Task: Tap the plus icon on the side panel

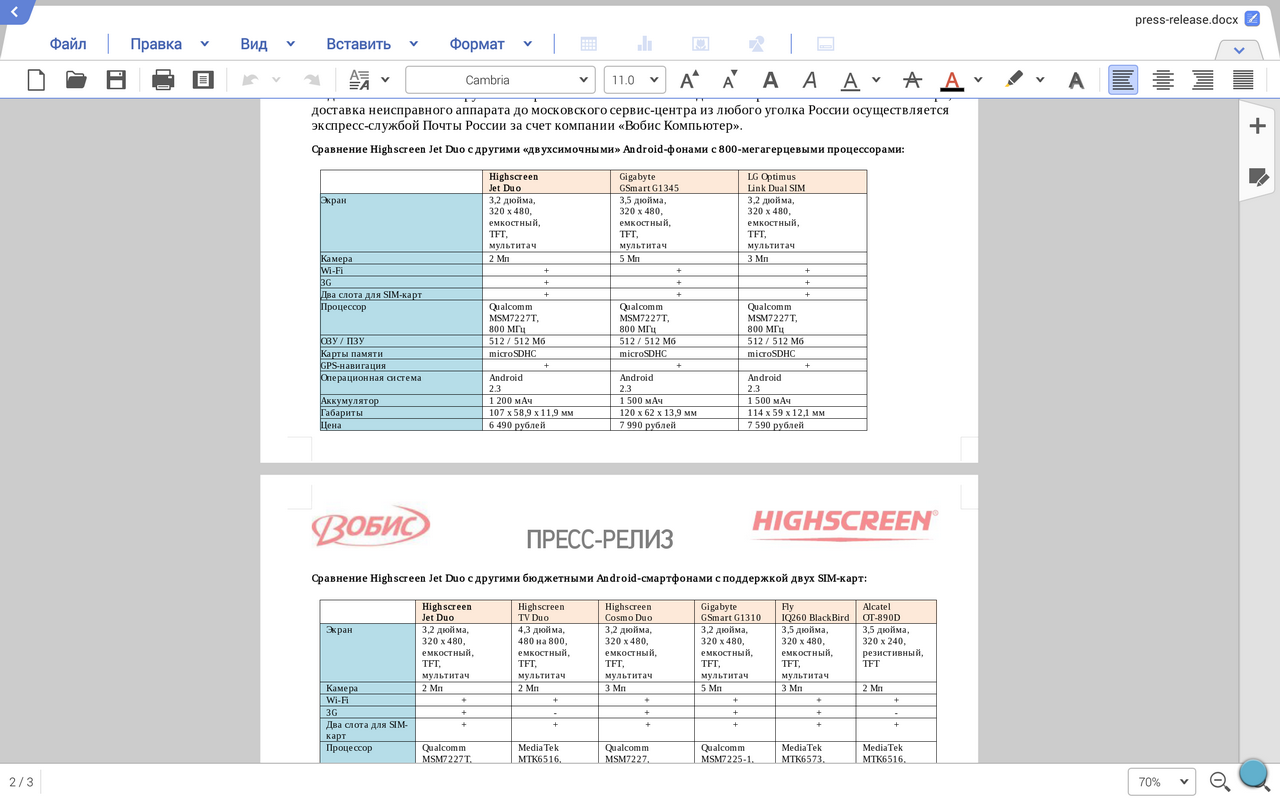Action: [x=1257, y=125]
